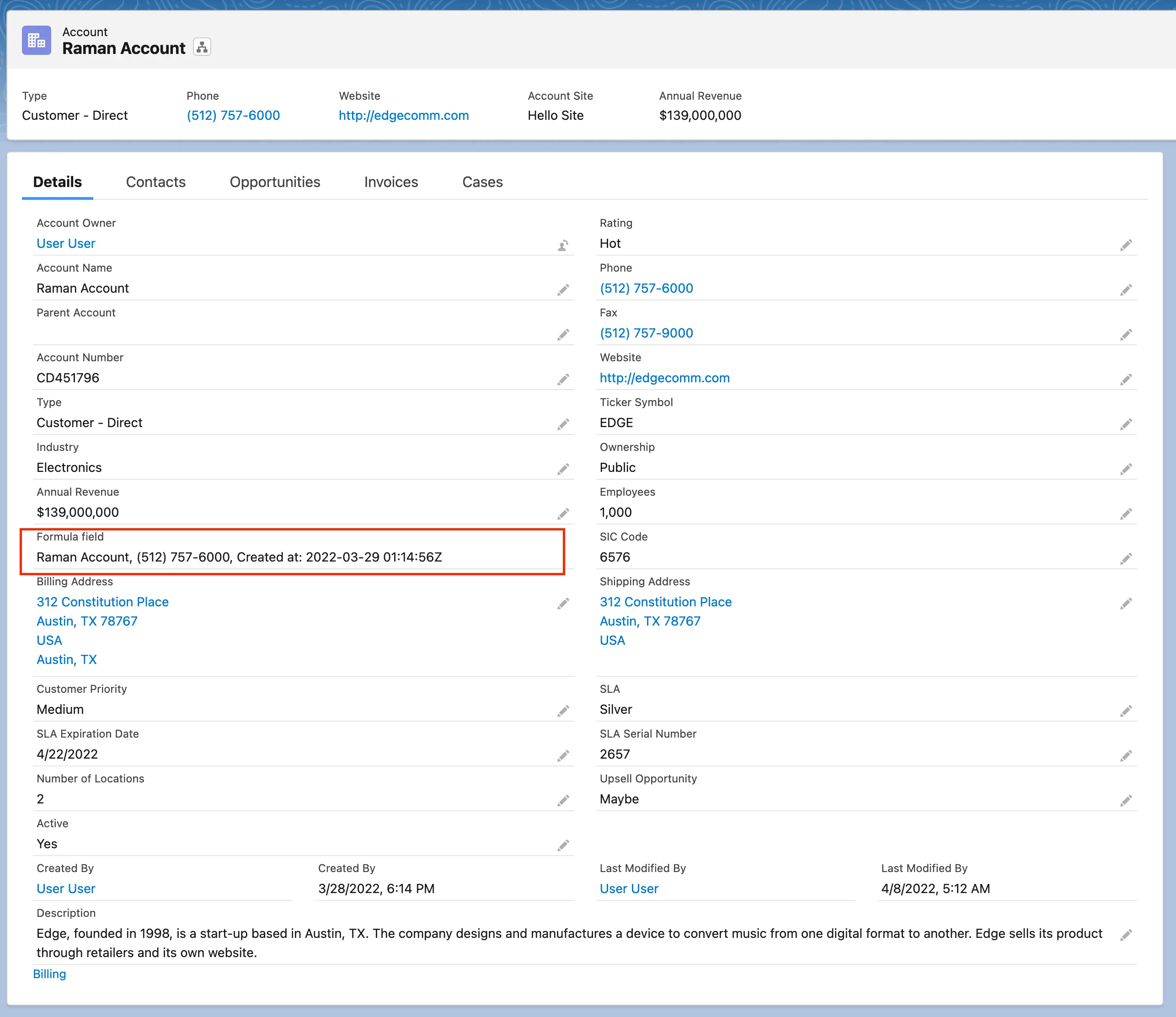Edit the Upsell Opportunity field pencil icon
This screenshot has height=1017, width=1176.
click(x=1126, y=801)
